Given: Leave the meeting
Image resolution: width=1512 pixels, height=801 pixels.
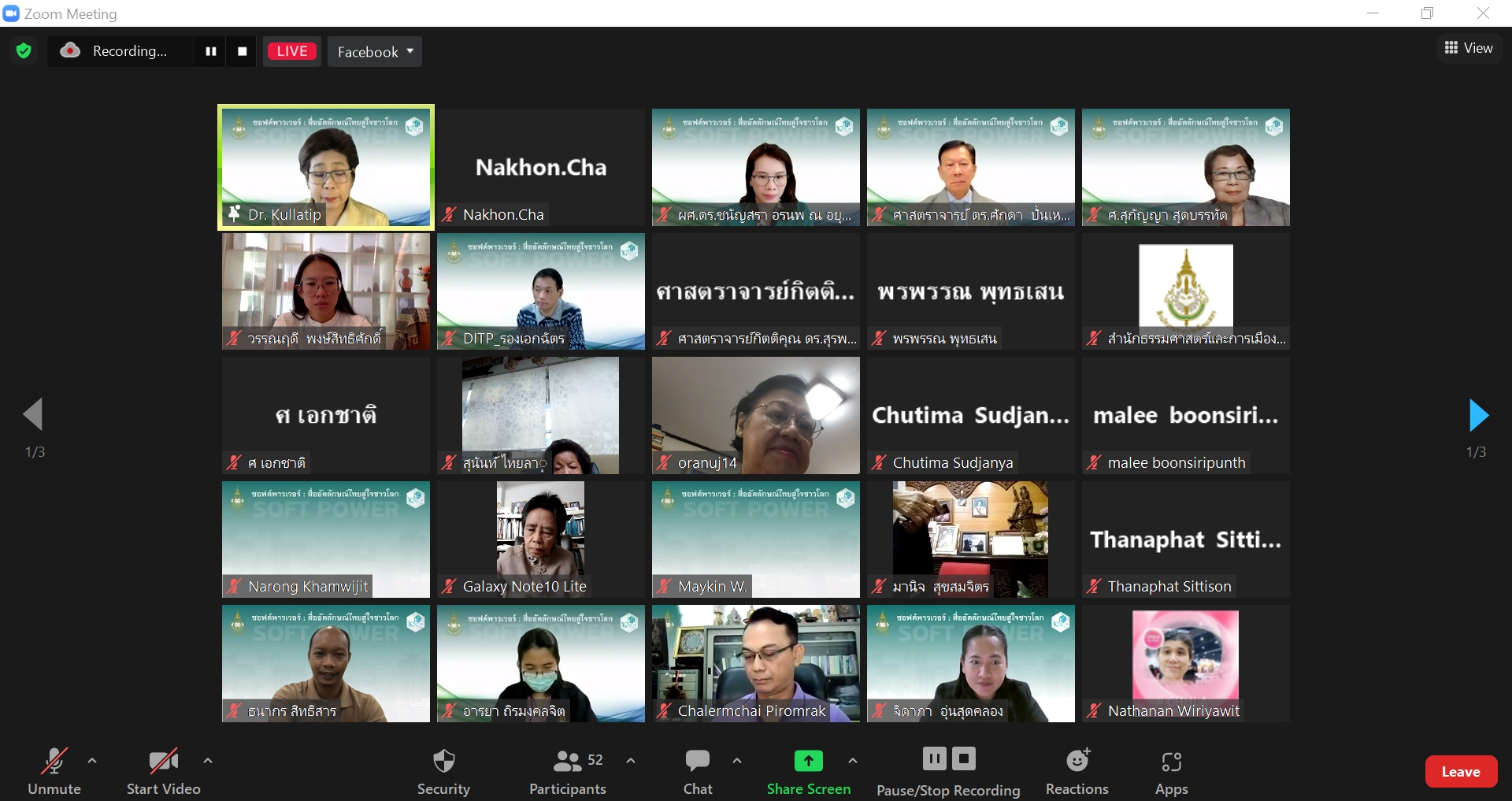Looking at the screenshot, I should [1461, 772].
